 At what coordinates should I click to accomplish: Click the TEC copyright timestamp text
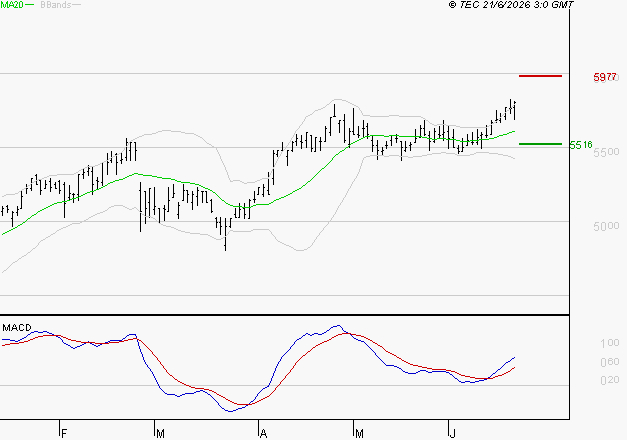click(x=511, y=5)
